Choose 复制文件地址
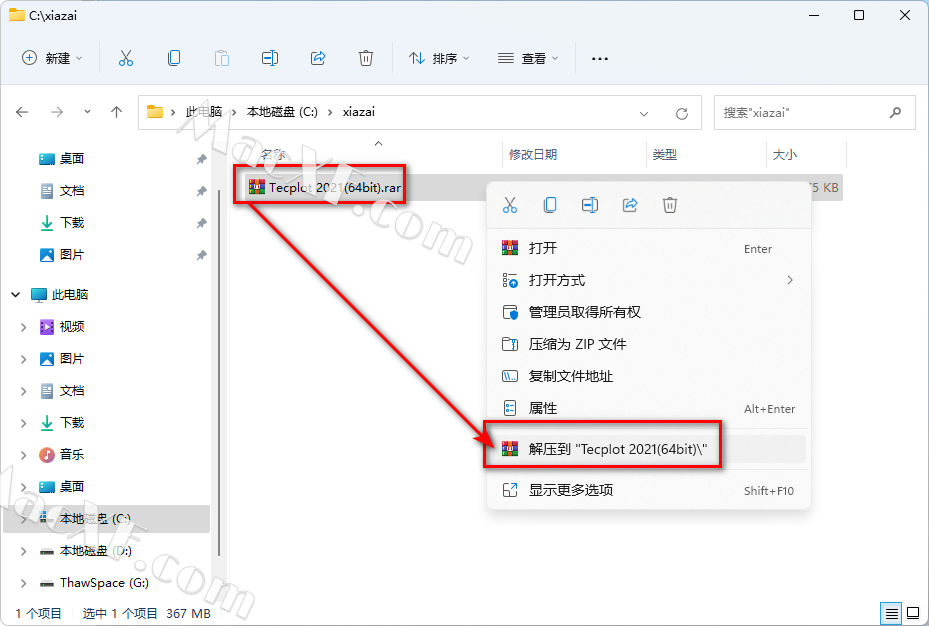929x626 pixels. (648, 376)
